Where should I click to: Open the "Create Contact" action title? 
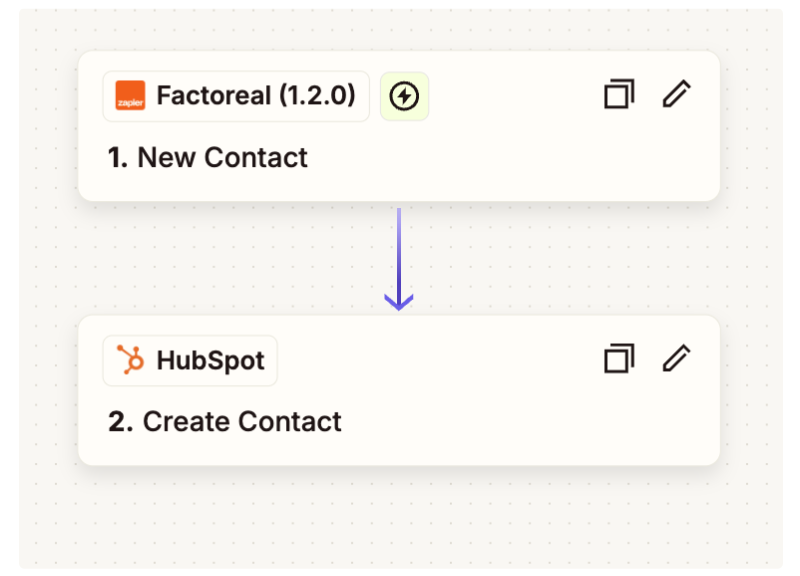242,422
